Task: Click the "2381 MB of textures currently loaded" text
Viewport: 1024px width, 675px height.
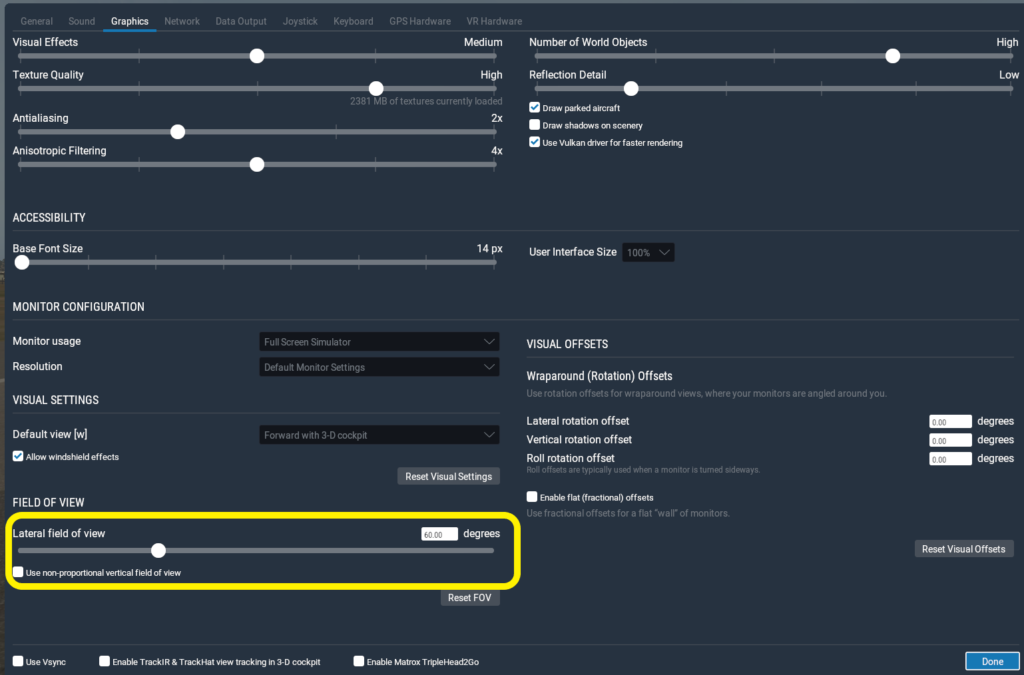Action: click(x=426, y=101)
